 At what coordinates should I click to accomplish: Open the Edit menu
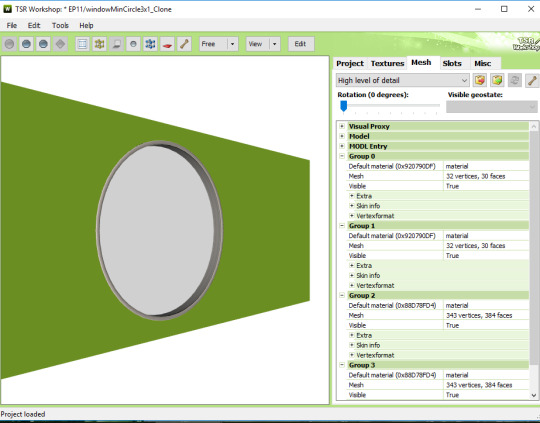point(34,25)
